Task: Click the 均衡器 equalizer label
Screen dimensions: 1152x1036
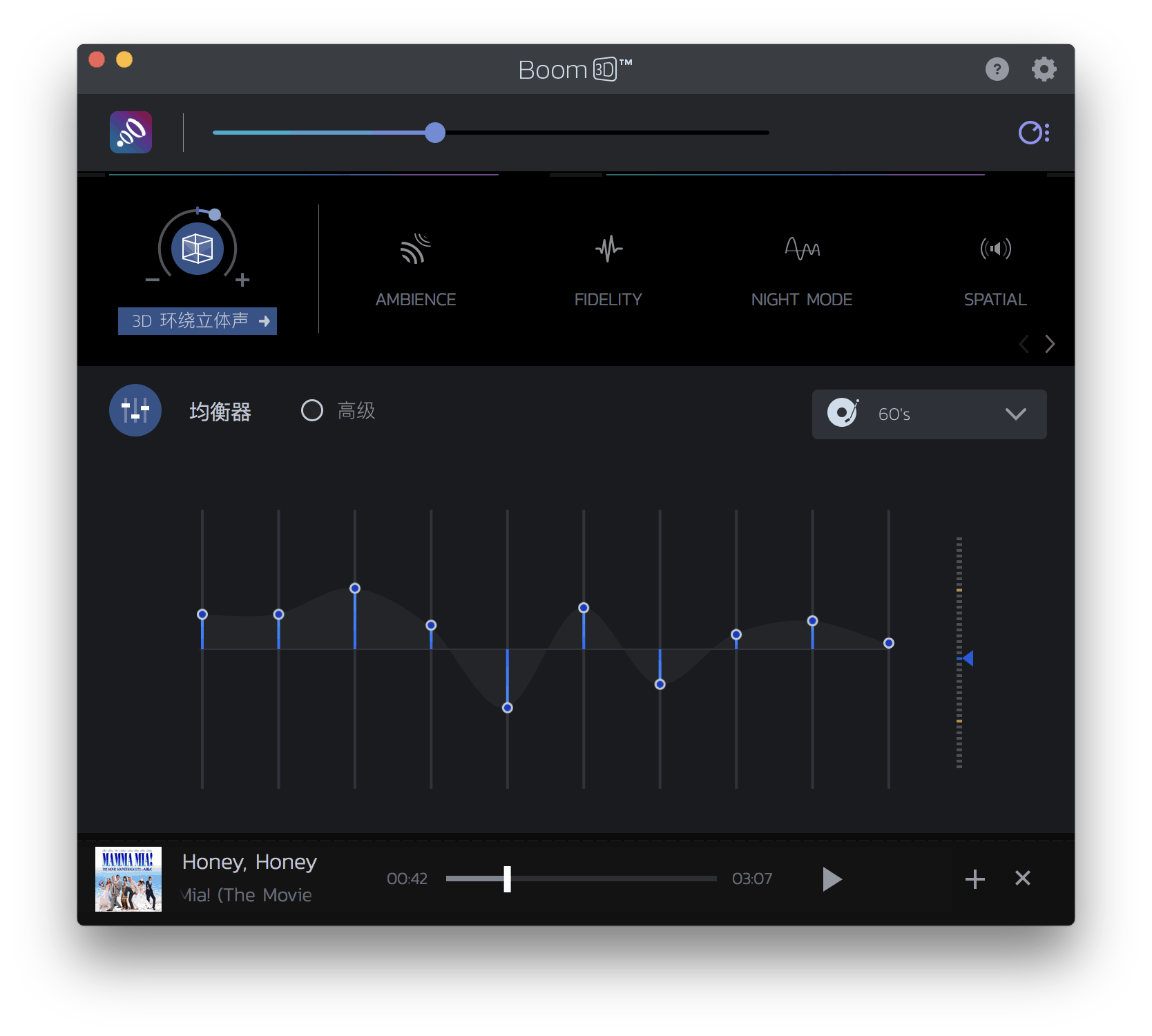Action: pyautogui.click(x=220, y=412)
